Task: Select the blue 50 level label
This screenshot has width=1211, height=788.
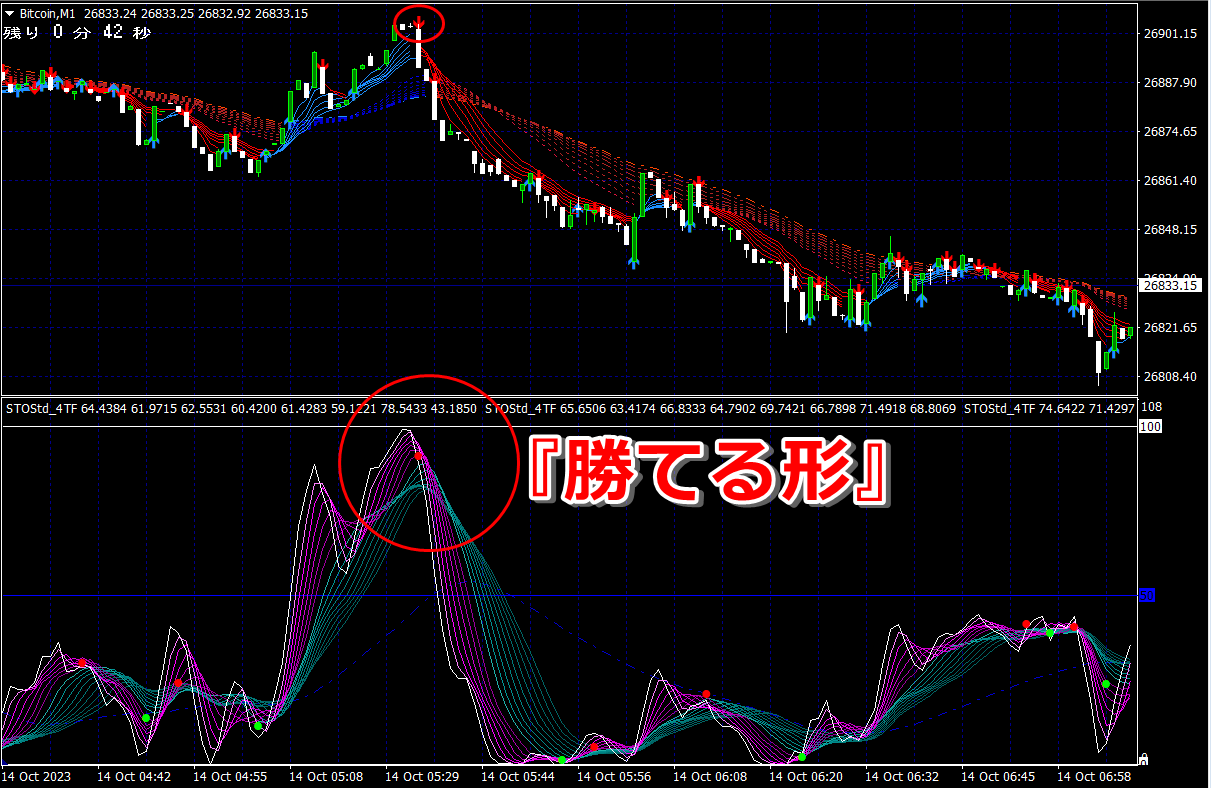Action: click(1148, 596)
